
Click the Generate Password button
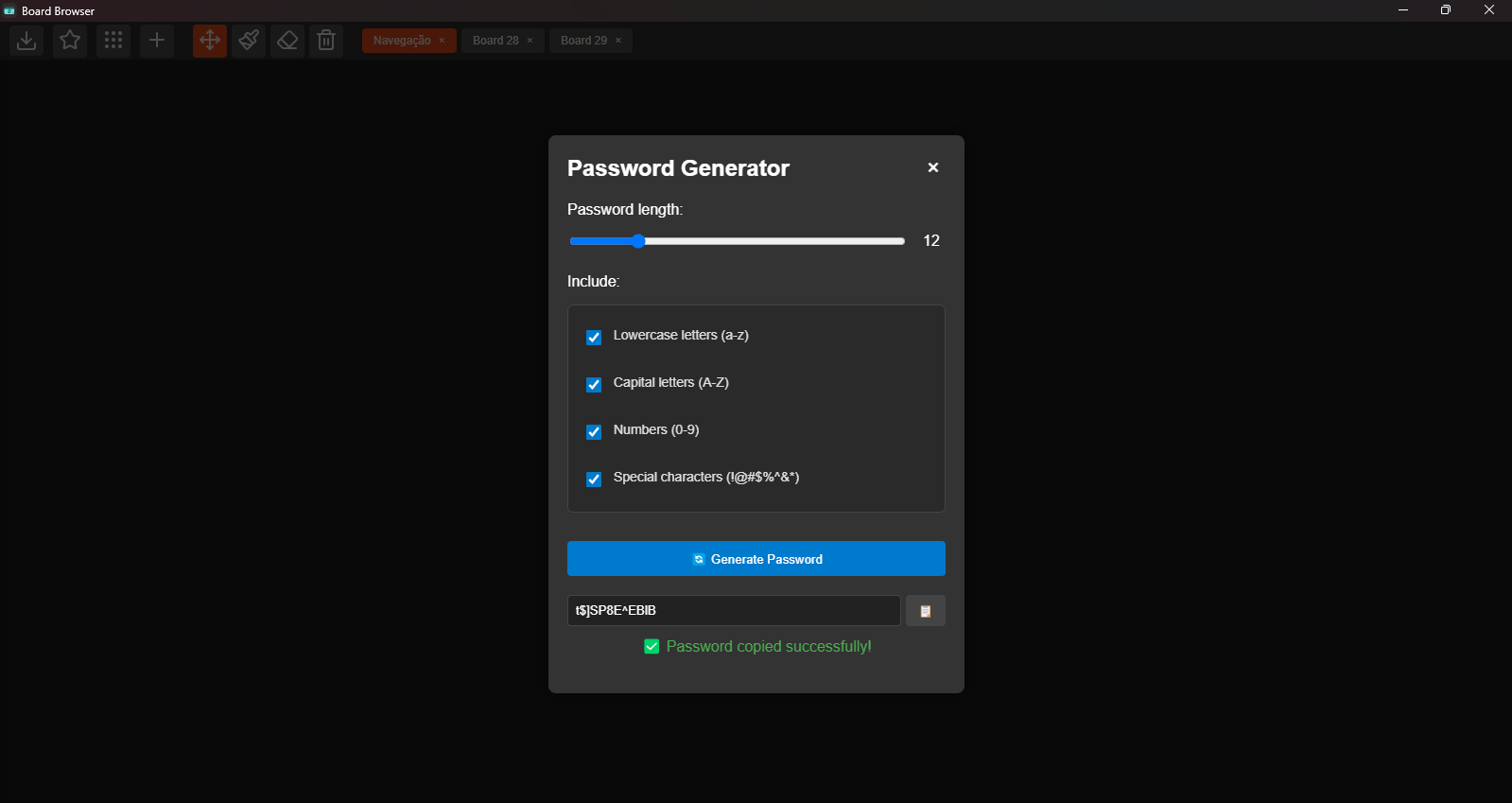tap(756, 559)
